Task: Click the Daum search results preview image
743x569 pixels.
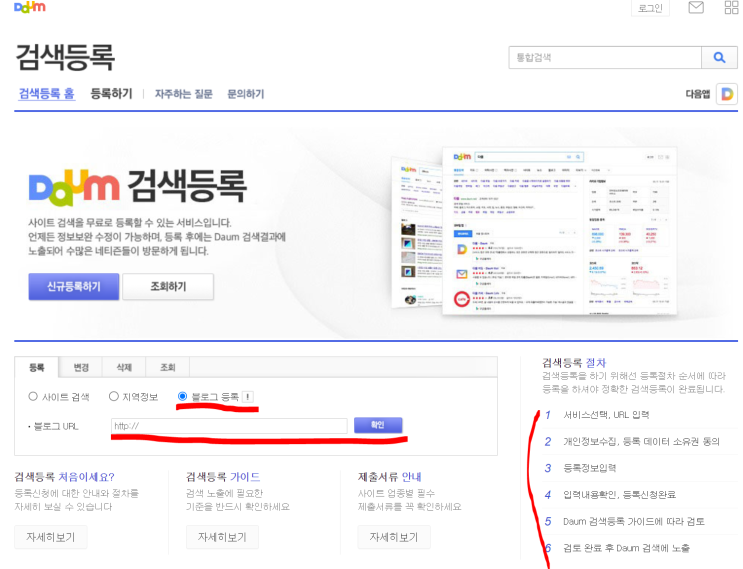Action: 534,231
